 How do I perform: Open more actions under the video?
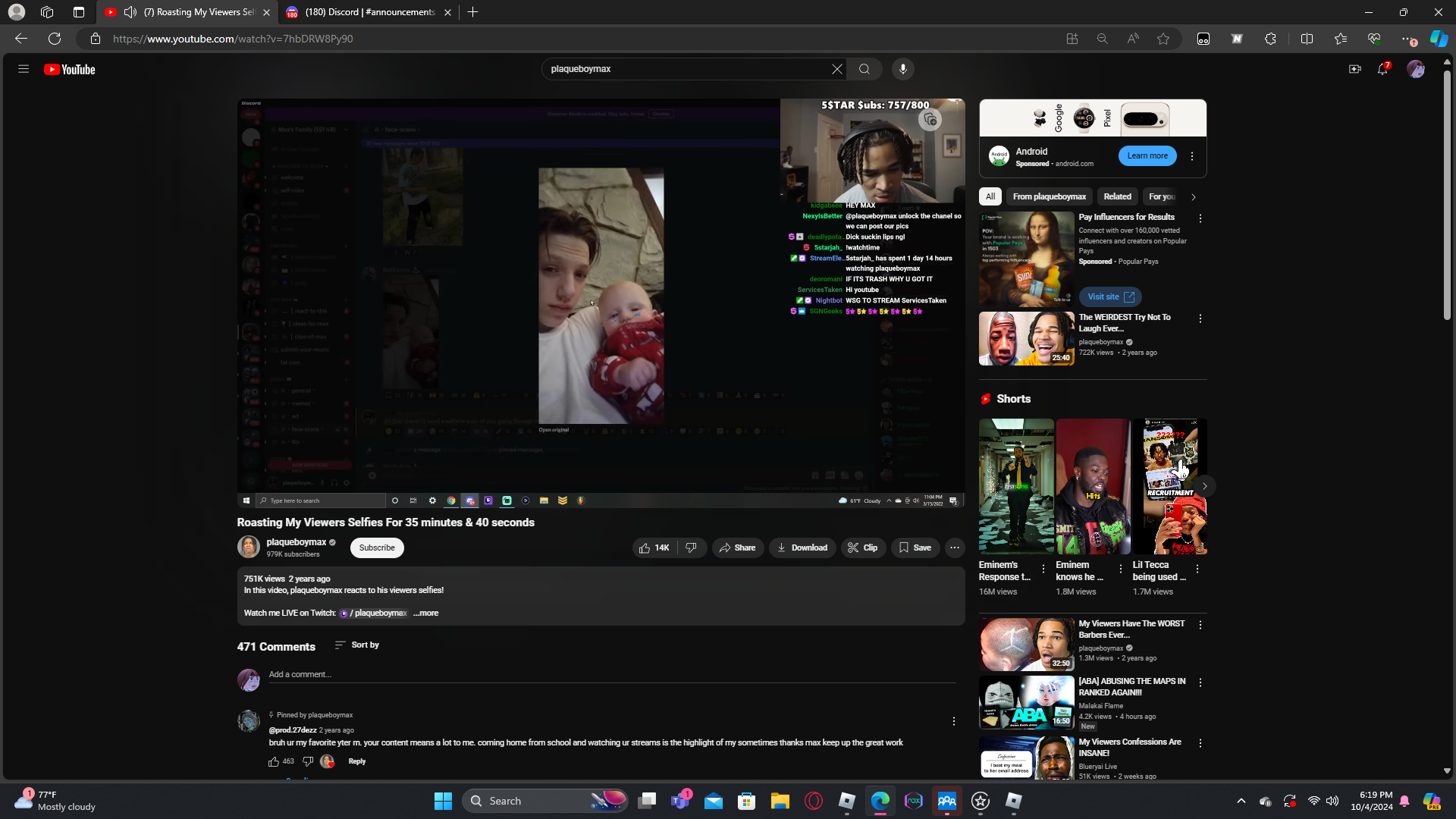(955, 548)
